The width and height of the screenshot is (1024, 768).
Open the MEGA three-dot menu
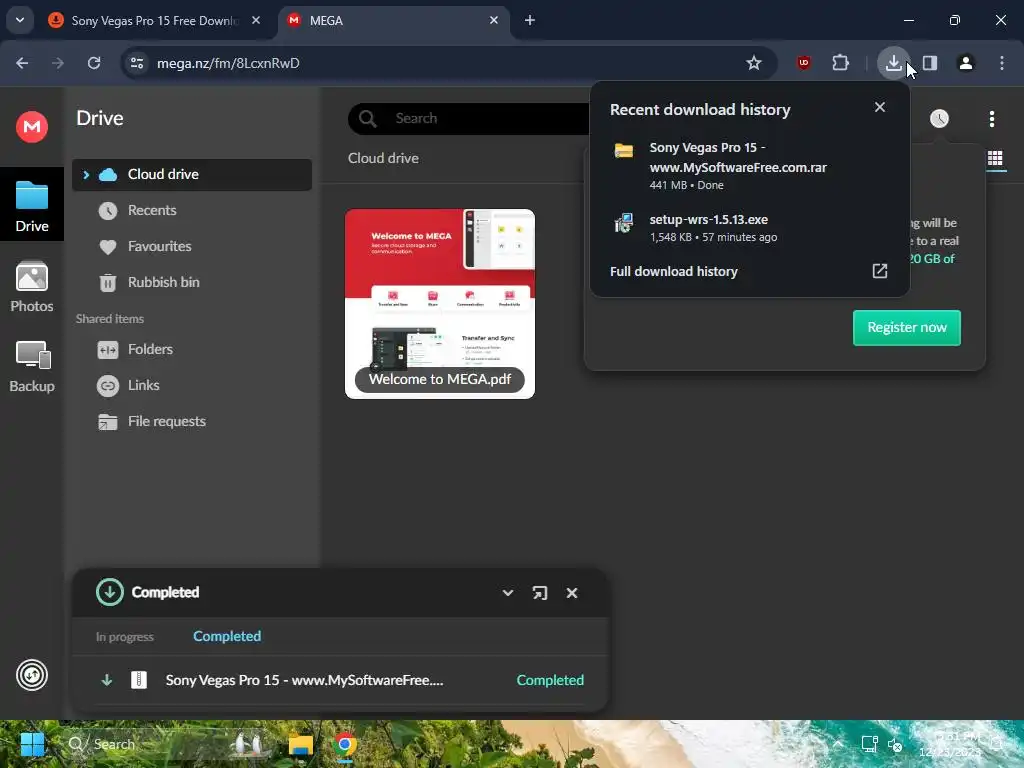991,119
